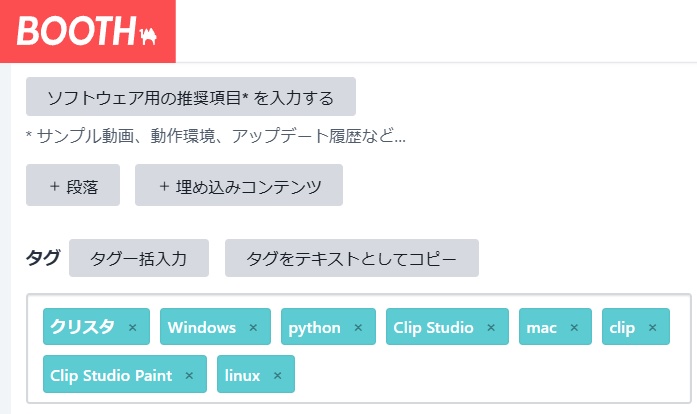Remove the Clip Studio Paint tag
The image size is (697, 414).
[189, 375]
